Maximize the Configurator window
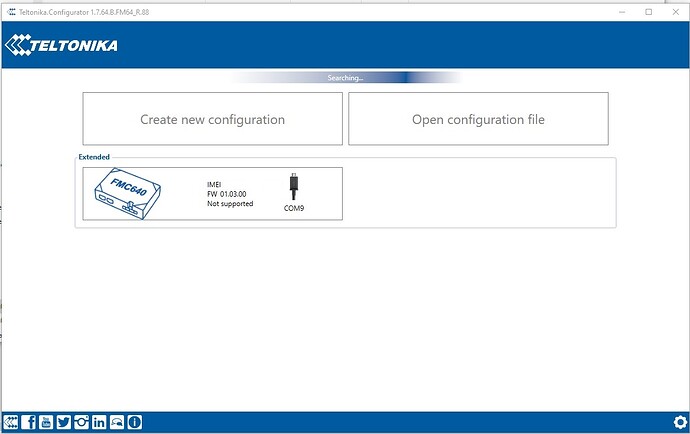This screenshot has height=434, width=690. coord(648,11)
